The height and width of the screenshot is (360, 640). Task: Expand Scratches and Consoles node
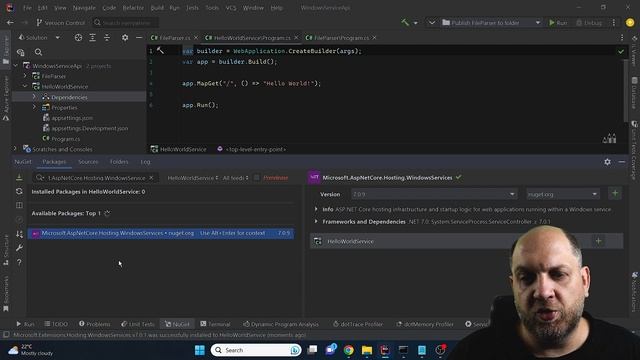tap(16, 149)
